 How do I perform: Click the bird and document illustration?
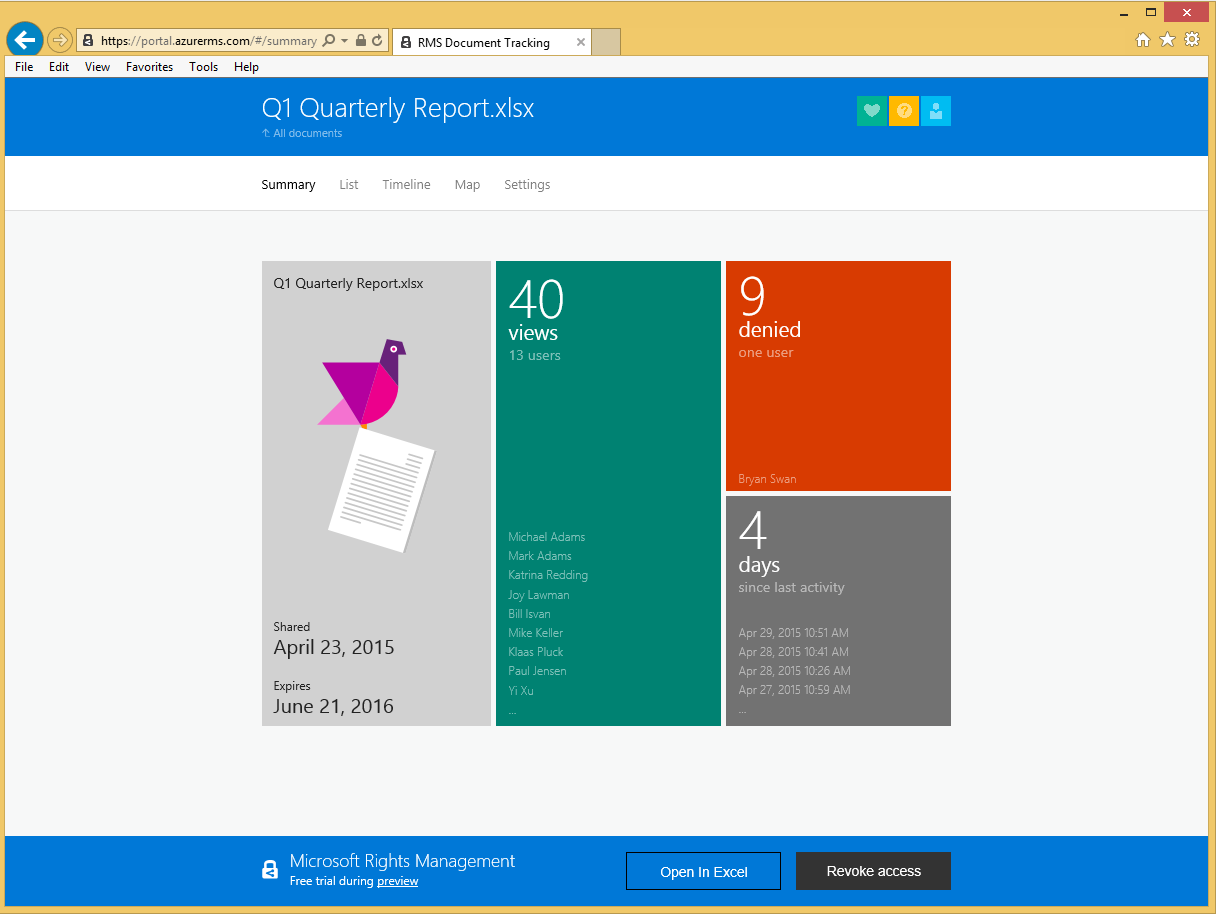click(x=376, y=445)
